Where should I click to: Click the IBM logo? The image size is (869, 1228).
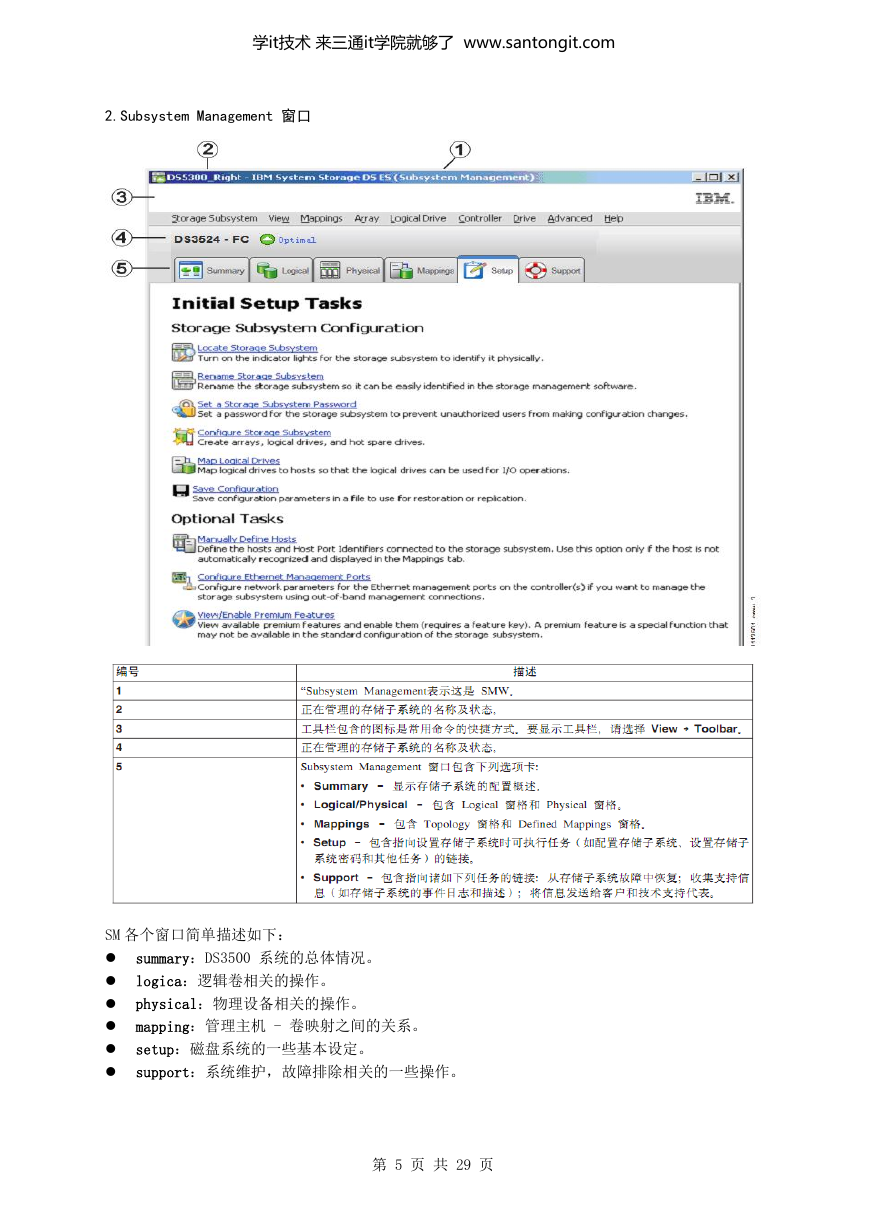715,199
